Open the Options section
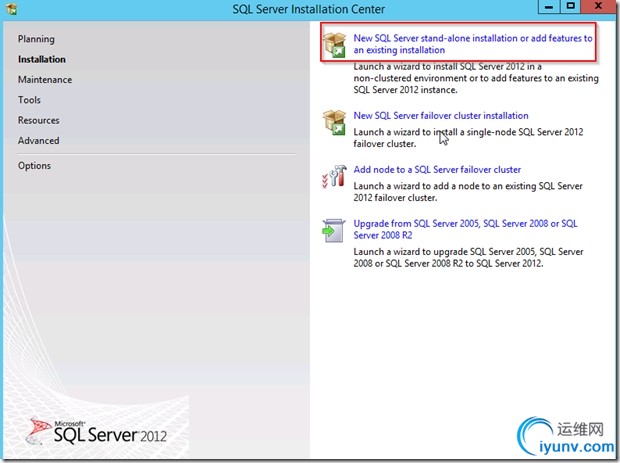Viewport: 620px width, 463px height. (34, 166)
